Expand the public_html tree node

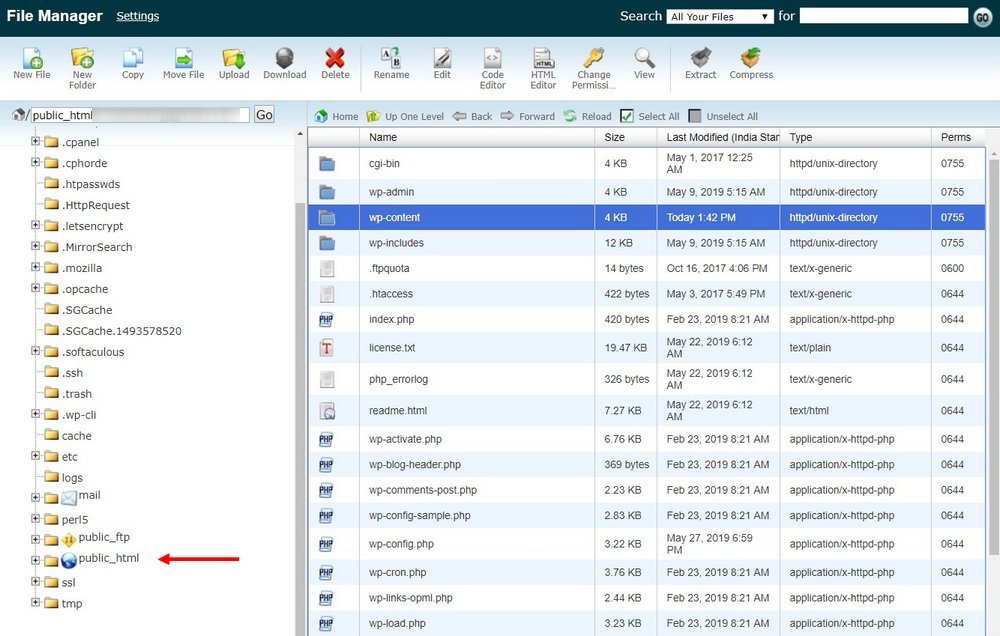(x=36, y=561)
